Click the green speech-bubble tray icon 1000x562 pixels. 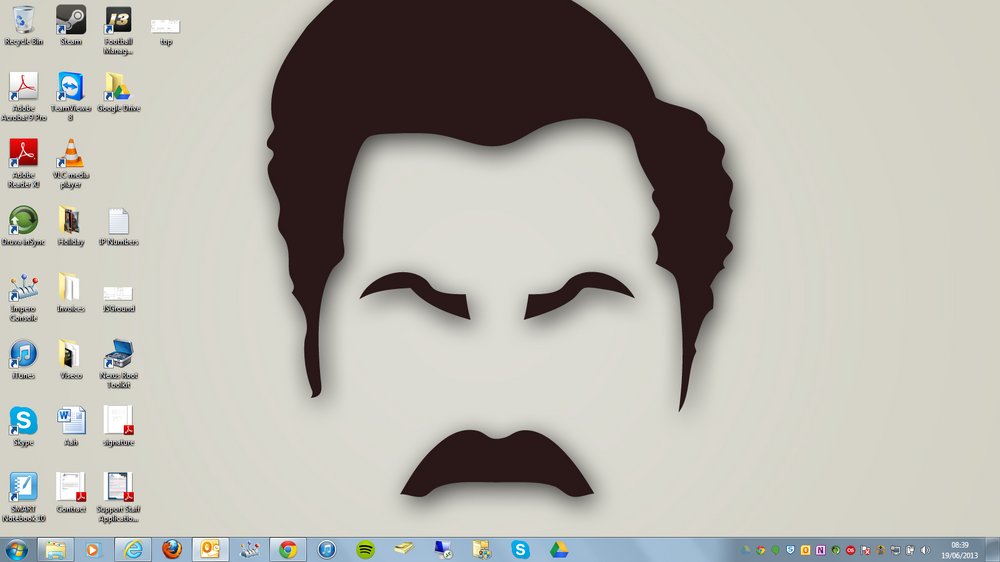coord(776,550)
